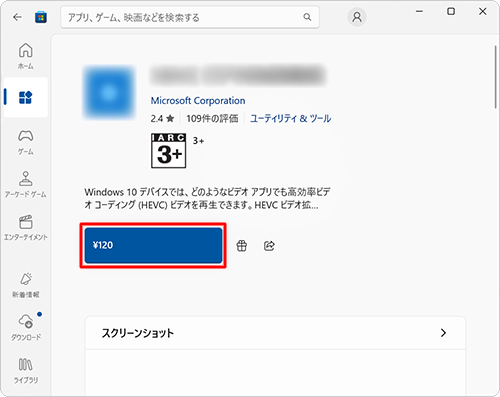Open the ライブラリ sidebar item
The image size is (500, 397).
tap(26, 371)
